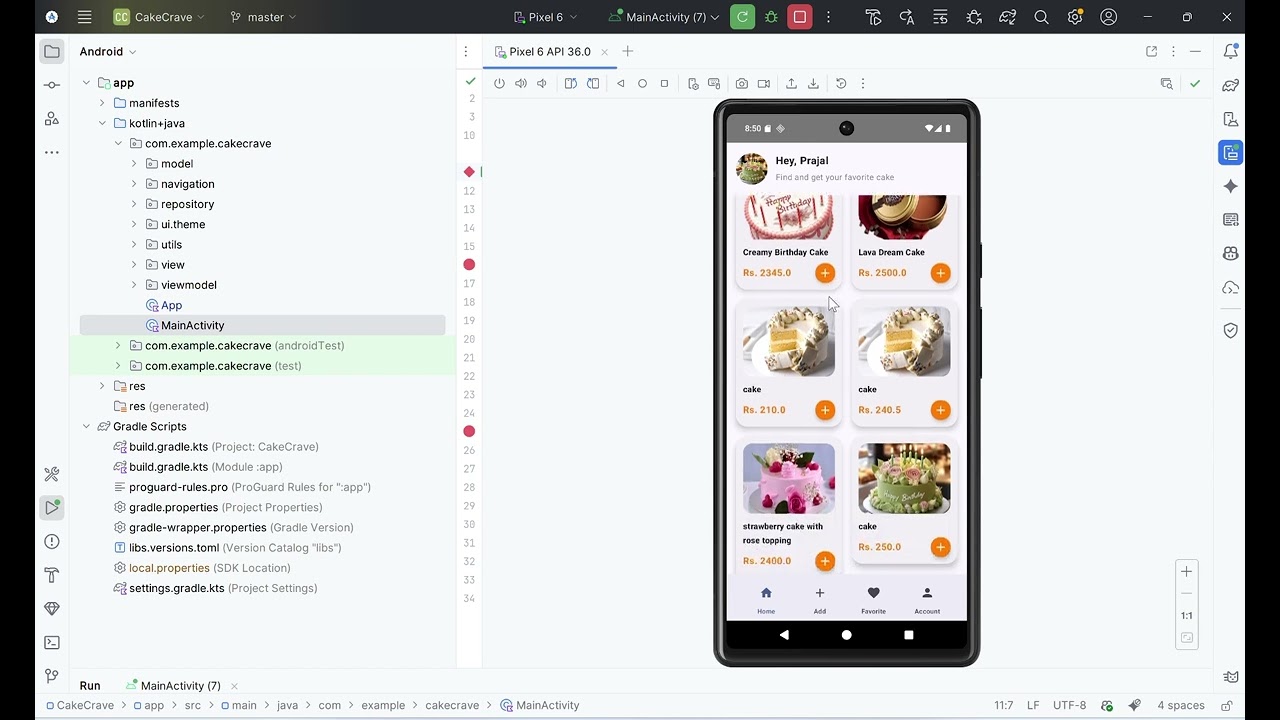Stop the running app with the red button
1280x720 pixels.
(x=800, y=17)
